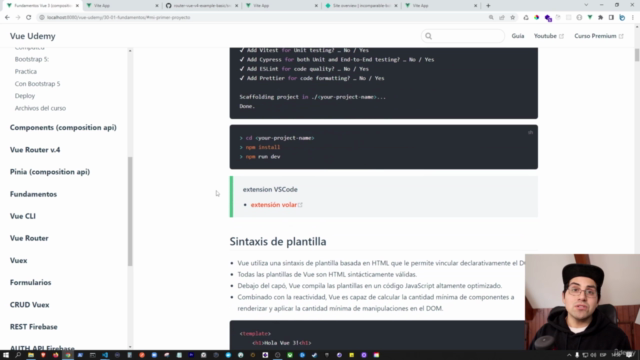Open the extensions puzzle piece menu
Screen dimensions: 640x360
[x=600, y=18]
